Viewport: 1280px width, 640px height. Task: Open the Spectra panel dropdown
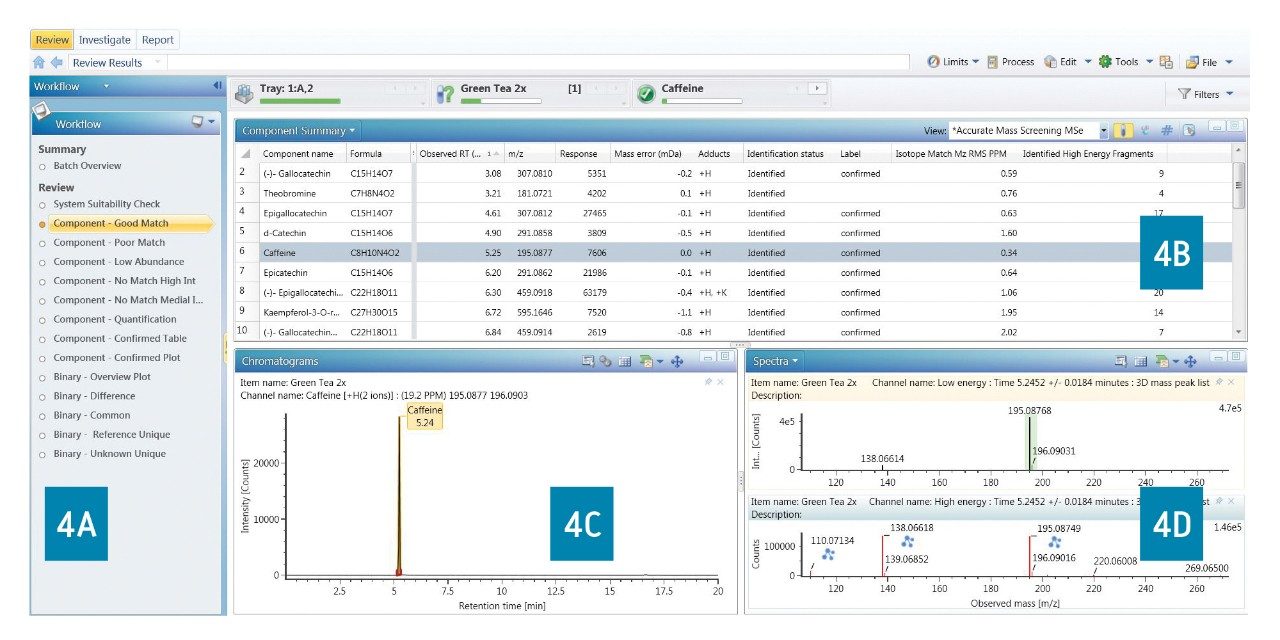coord(796,361)
